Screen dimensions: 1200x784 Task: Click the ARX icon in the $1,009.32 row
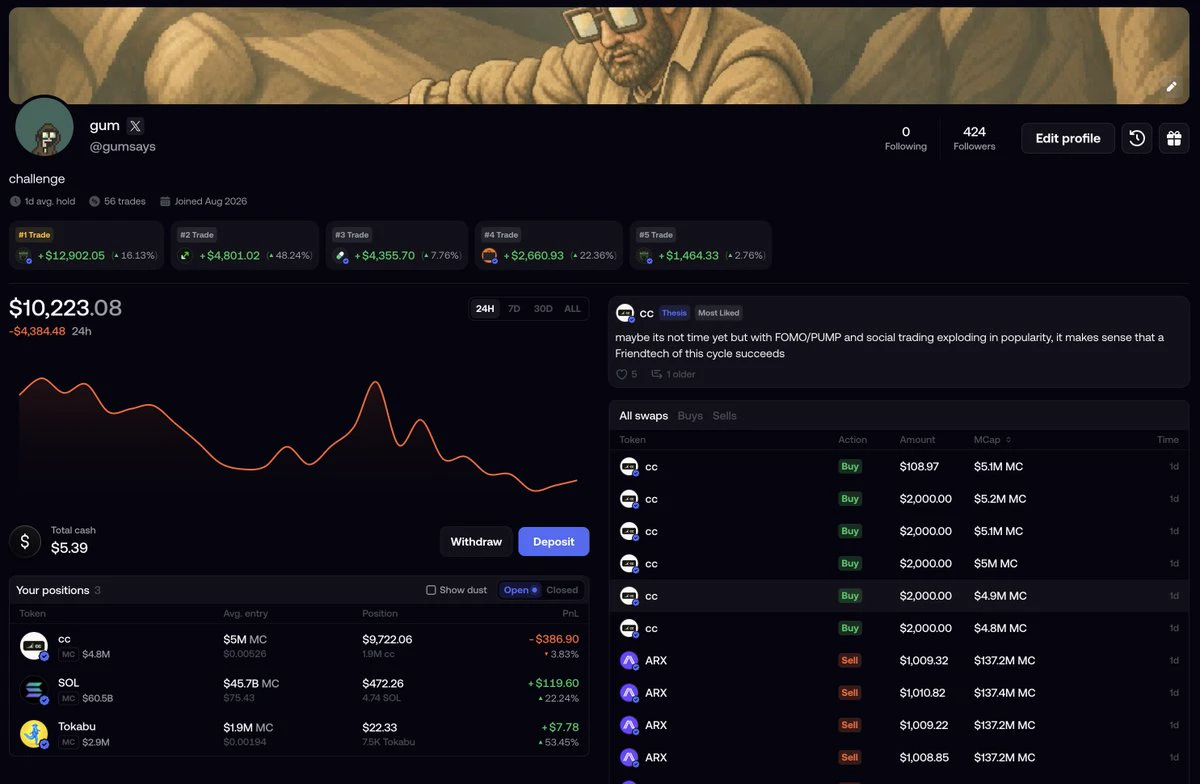[x=629, y=661]
